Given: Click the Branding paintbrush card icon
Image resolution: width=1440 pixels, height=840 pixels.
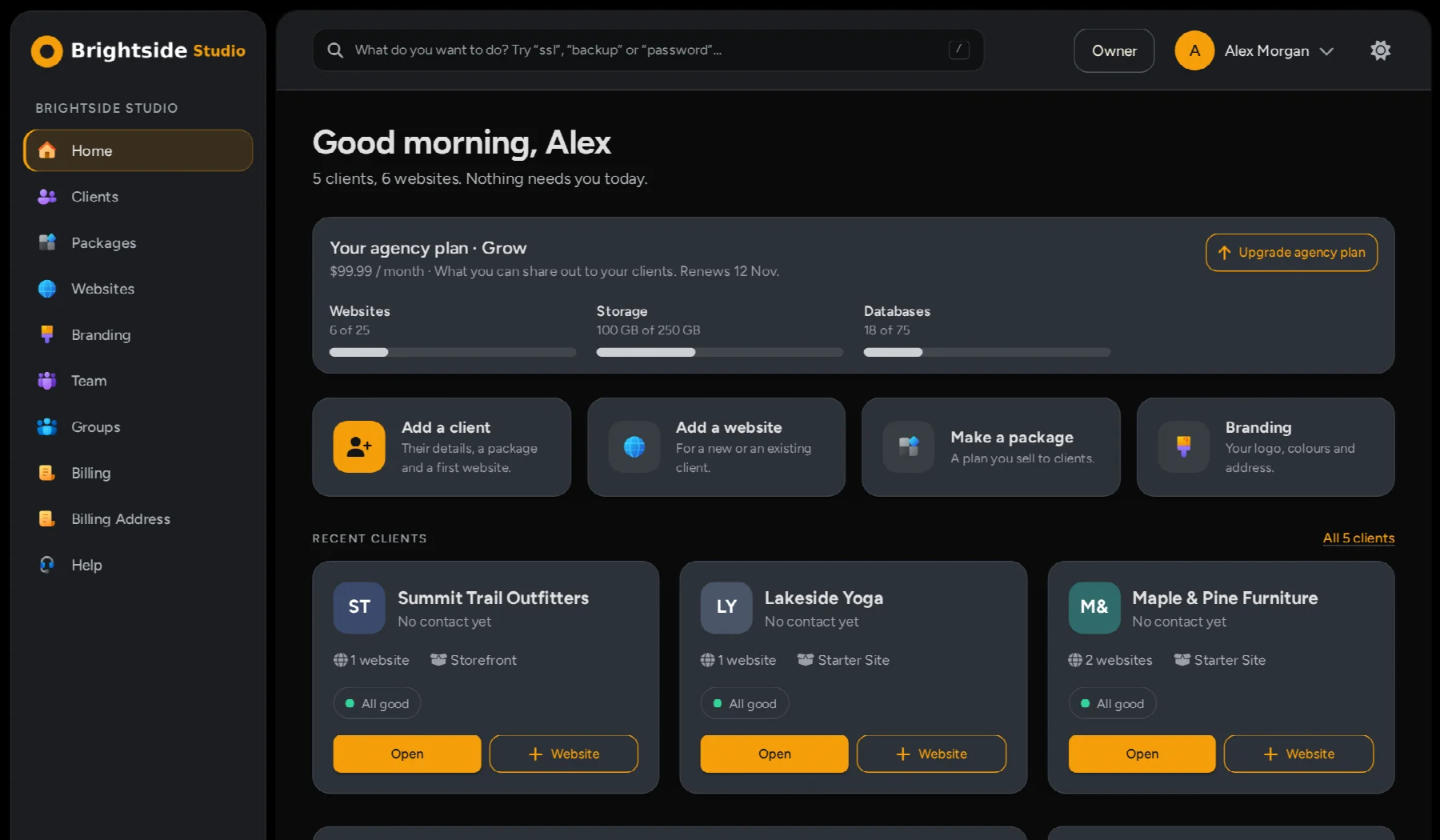Looking at the screenshot, I should pyautogui.click(x=1184, y=447).
